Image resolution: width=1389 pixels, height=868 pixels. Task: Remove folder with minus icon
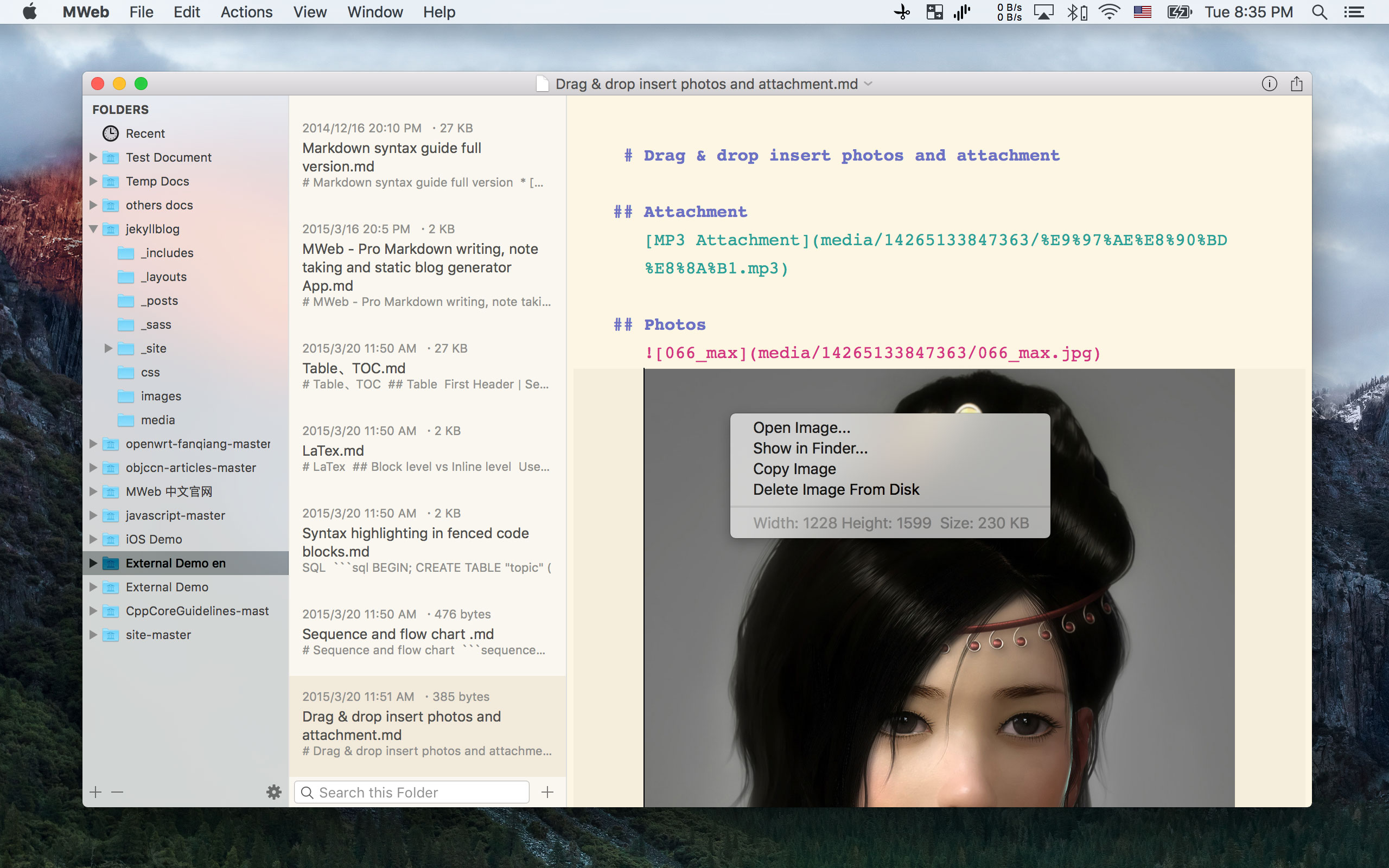tap(117, 792)
